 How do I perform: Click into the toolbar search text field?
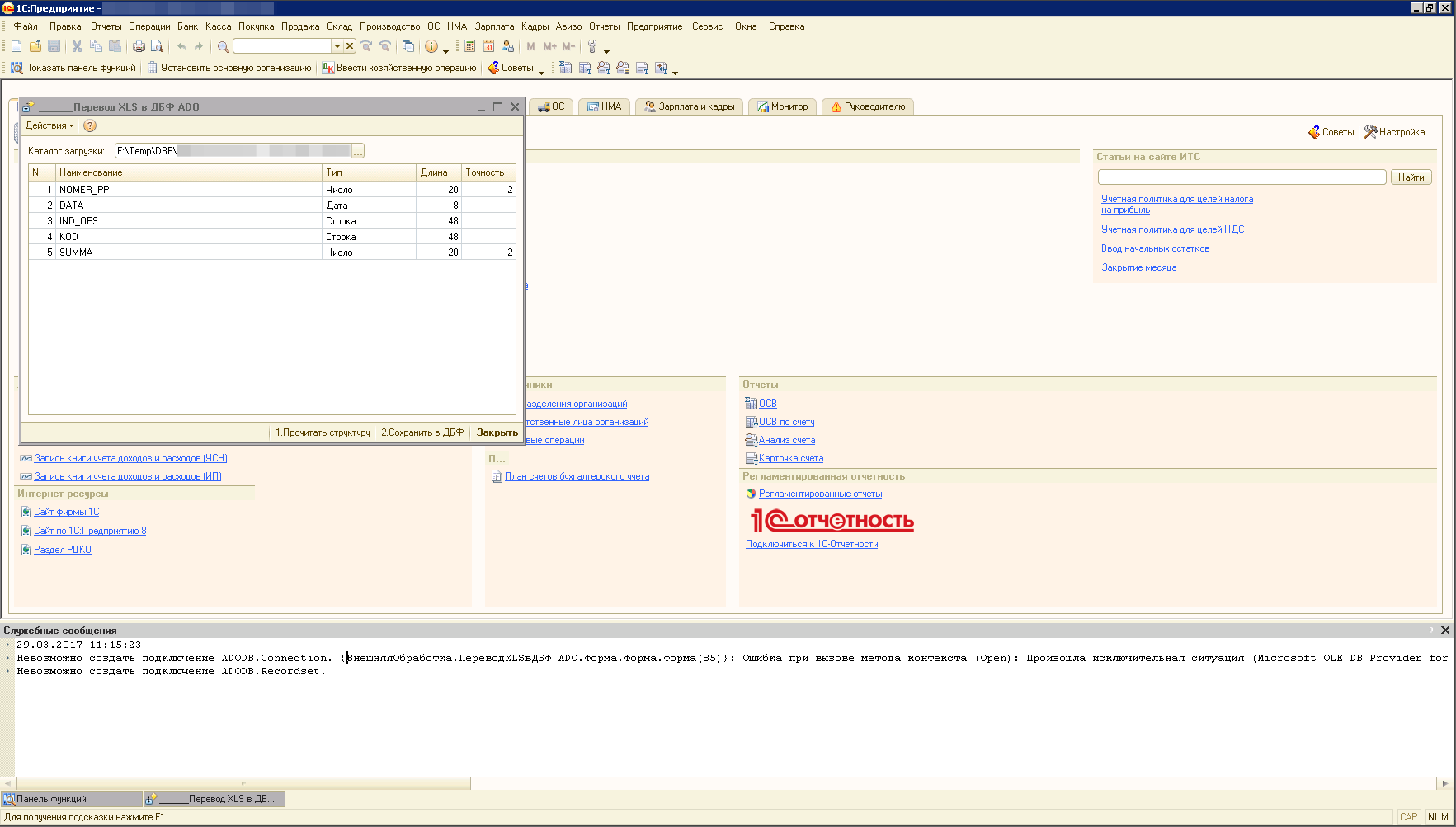[x=282, y=46]
